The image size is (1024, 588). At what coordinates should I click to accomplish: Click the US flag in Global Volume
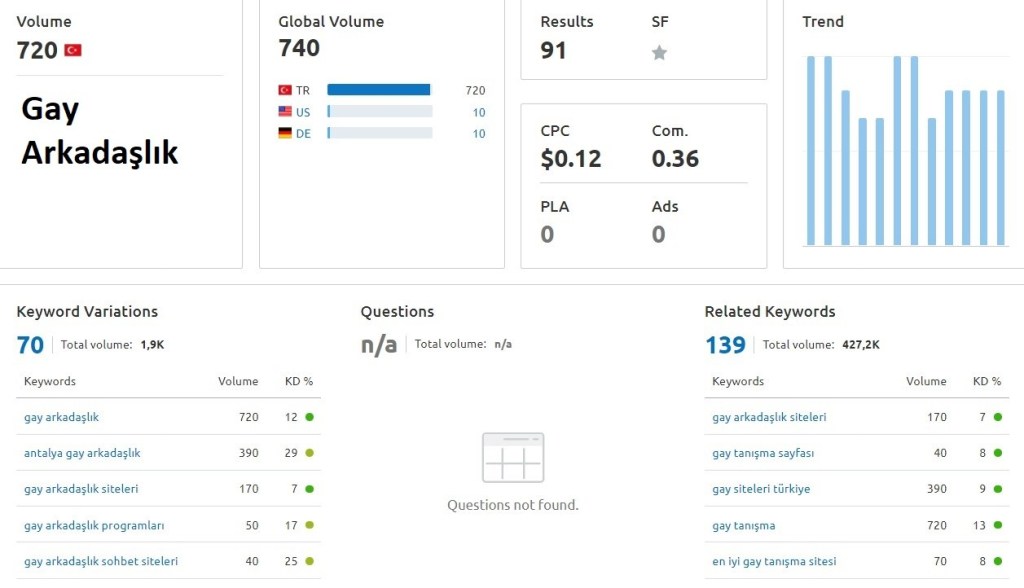coord(285,112)
